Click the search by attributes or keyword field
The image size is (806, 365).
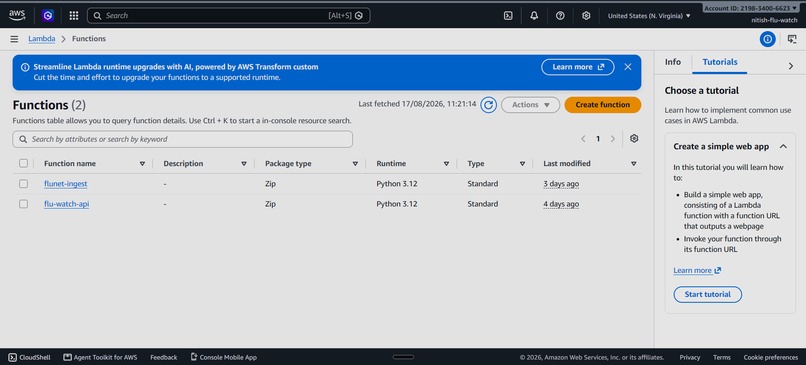tap(182, 139)
